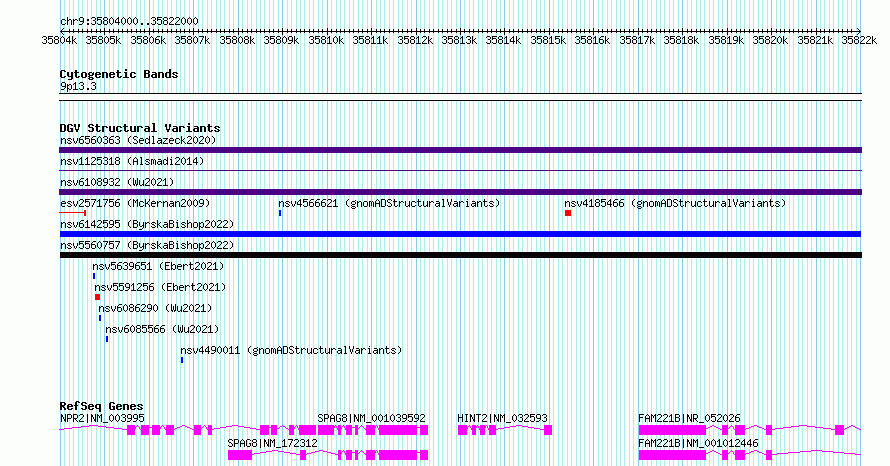The height and width of the screenshot is (466, 890).
Task: Click the large FAM221B NR_052026 first exon block
Action: [x=672, y=430]
